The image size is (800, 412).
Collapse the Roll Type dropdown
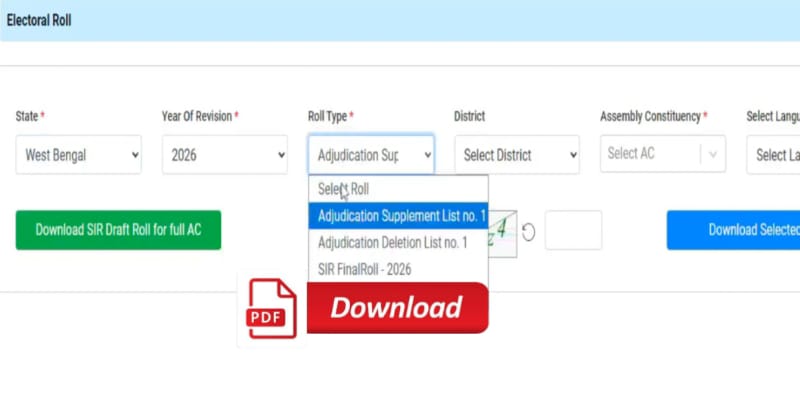371,155
